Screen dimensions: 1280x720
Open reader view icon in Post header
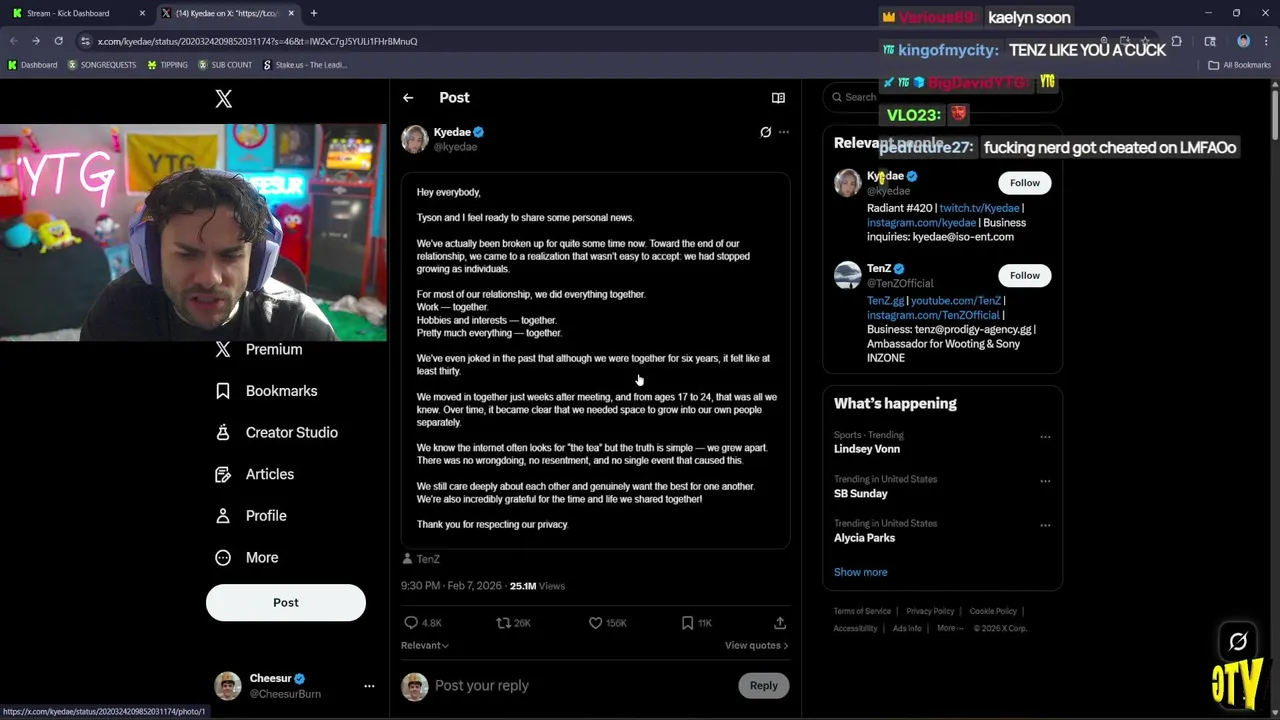point(778,98)
